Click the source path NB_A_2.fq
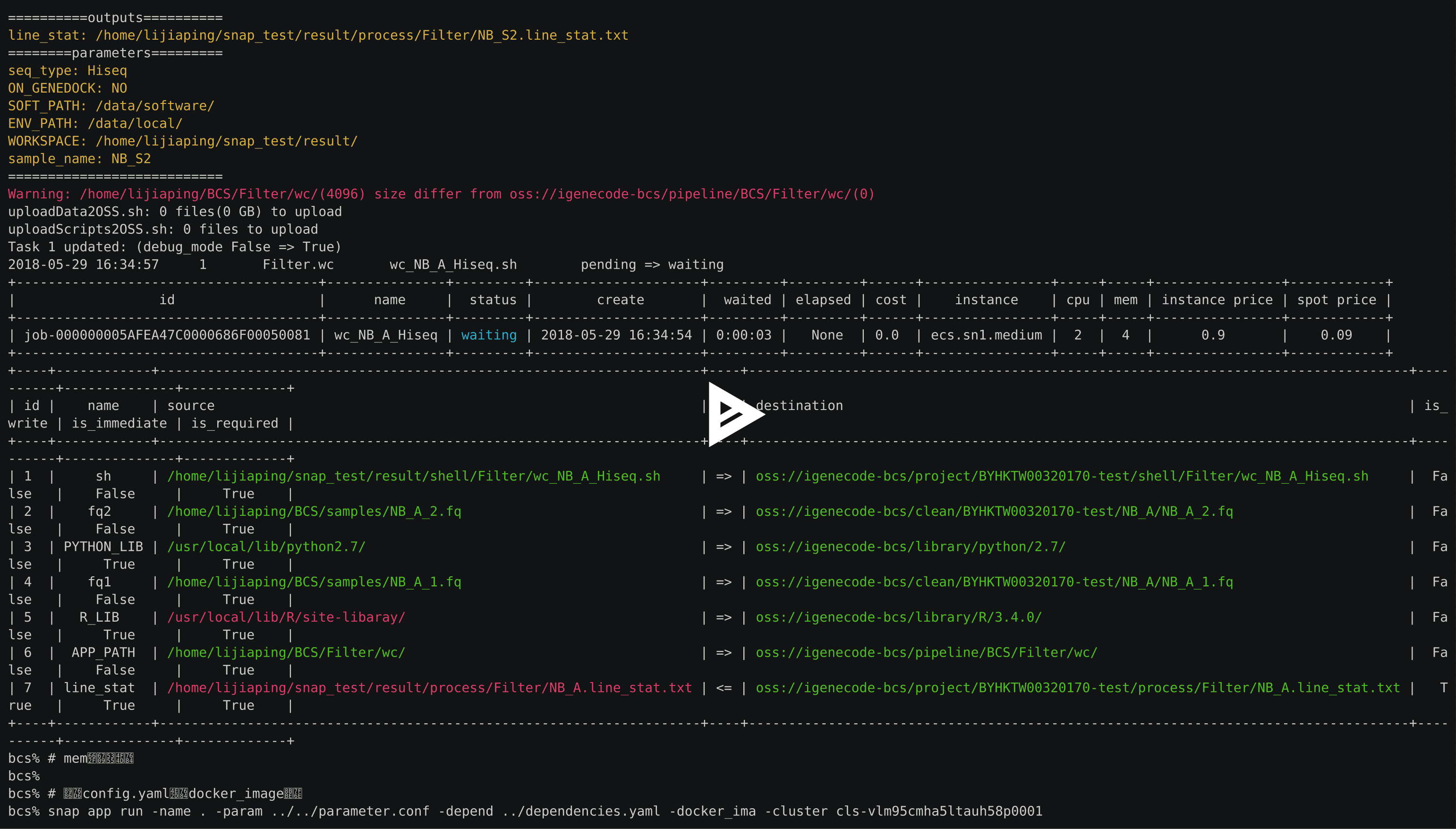Screen dimensions: 1456x829 [314, 512]
